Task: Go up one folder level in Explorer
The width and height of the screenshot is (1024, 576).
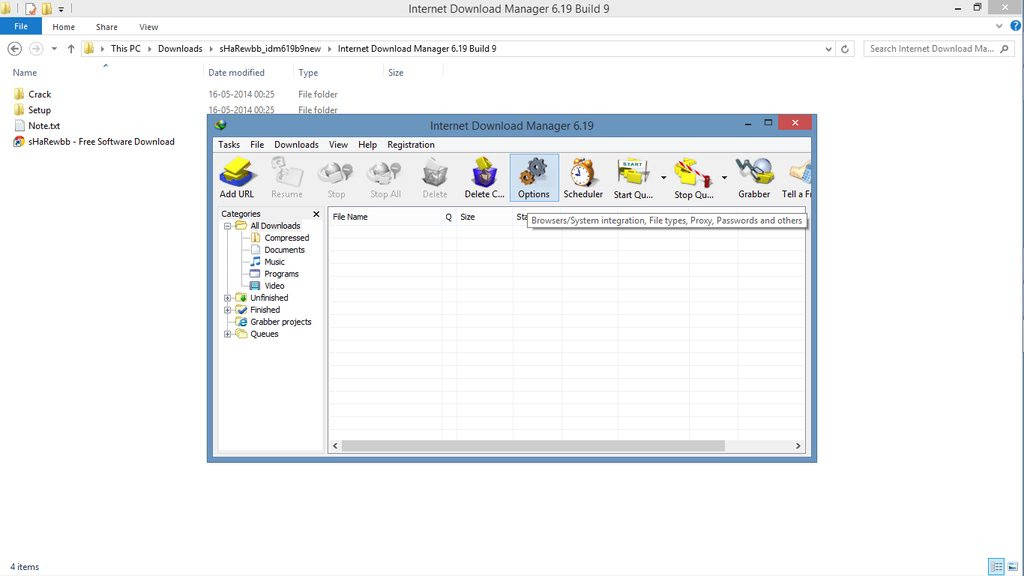Action: (x=71, y=49)
